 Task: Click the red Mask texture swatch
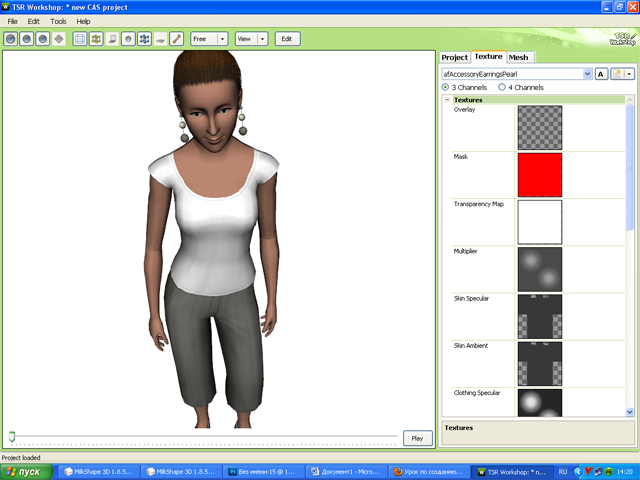539,175
